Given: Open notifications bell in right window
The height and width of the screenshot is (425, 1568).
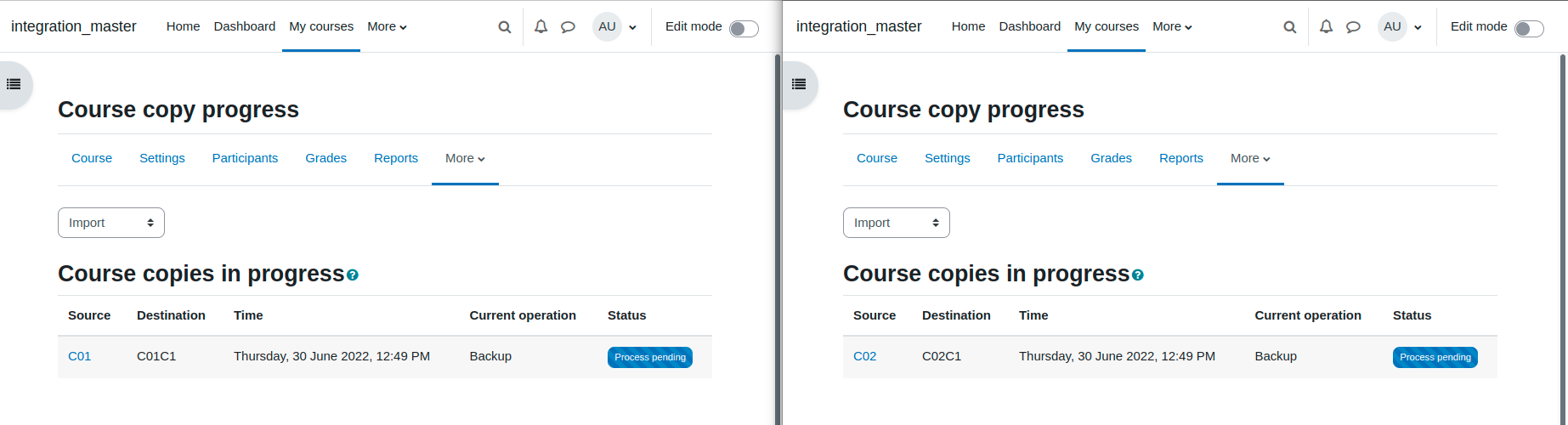Looking at the screenshot, I should [1326, 27].
